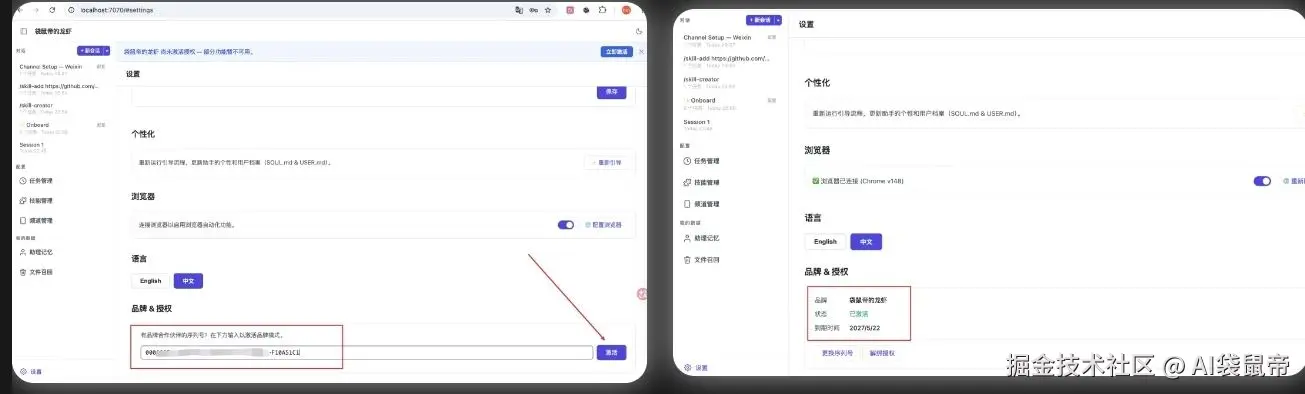Select 中文 language in left window
Screen dimensions: 1305x394
pos(189,281)
